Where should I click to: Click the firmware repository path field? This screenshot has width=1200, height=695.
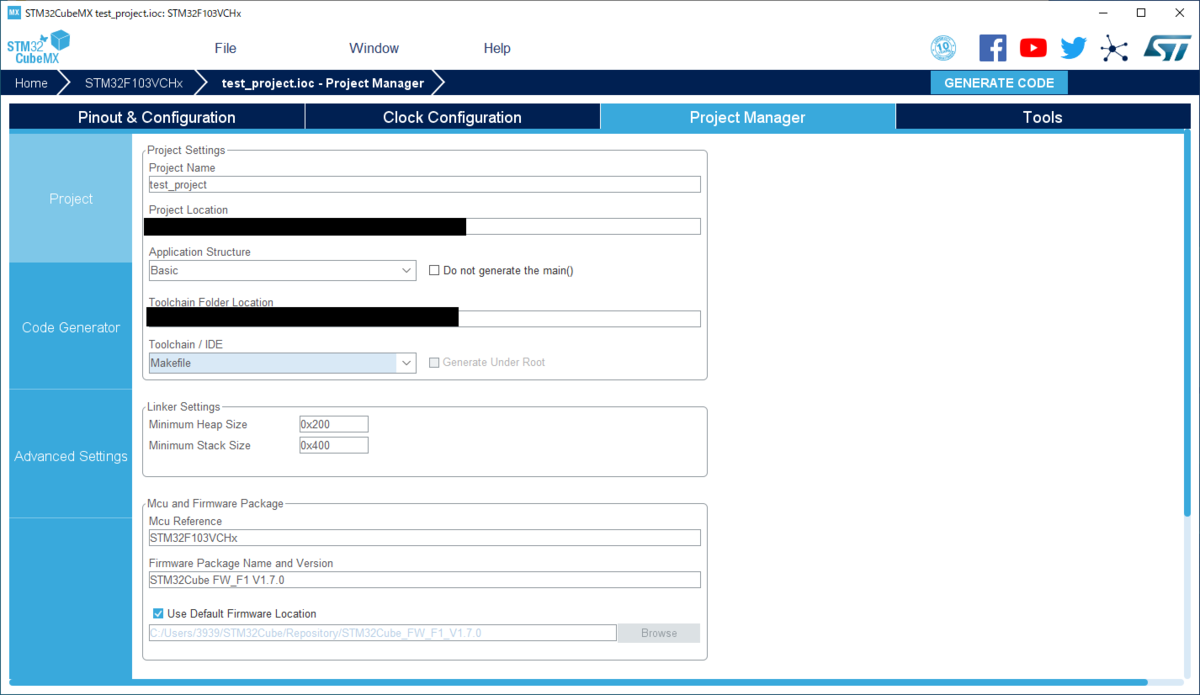click(x=382, y=633)
